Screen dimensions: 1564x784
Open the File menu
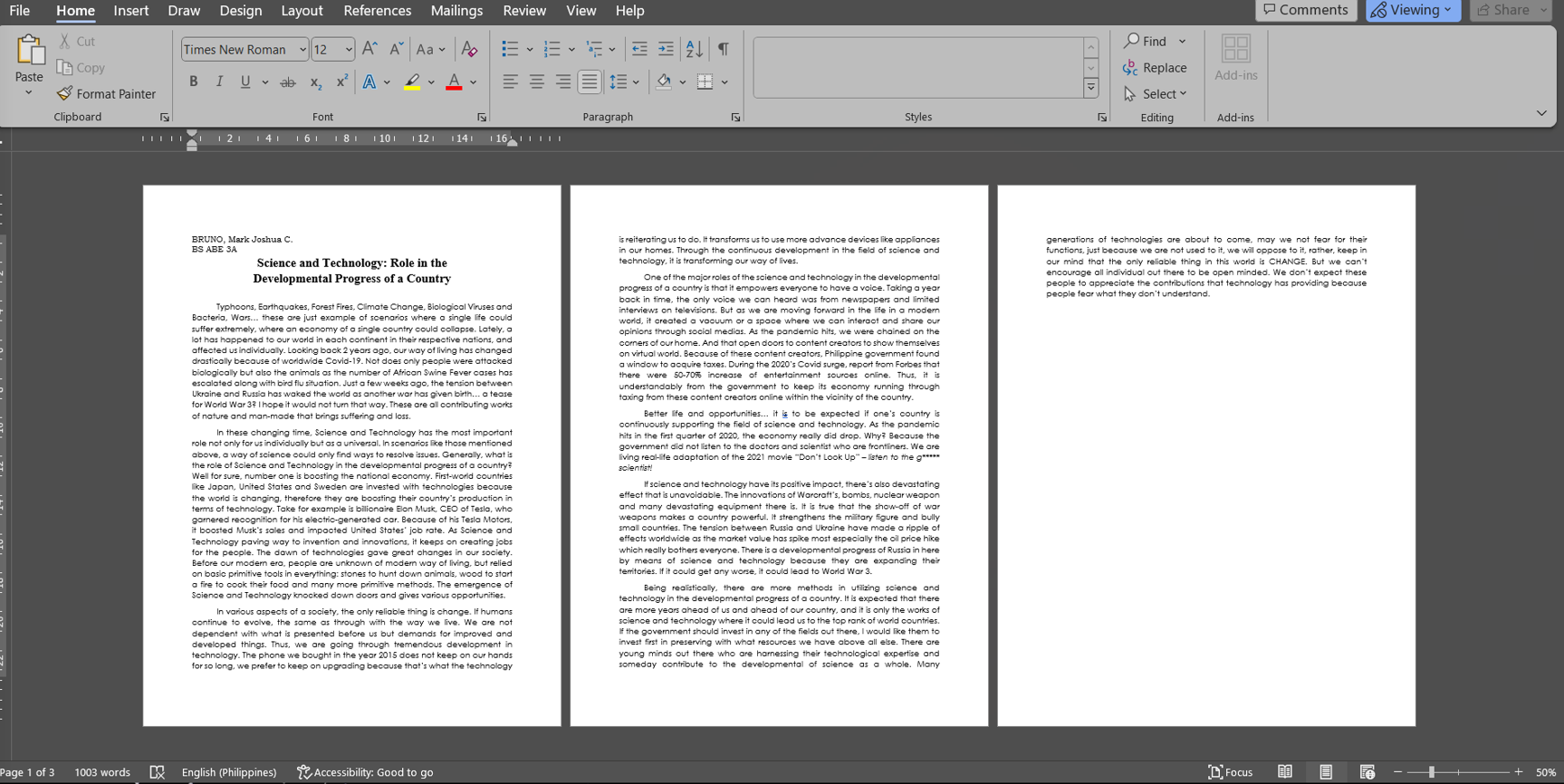tap(20, 11)
